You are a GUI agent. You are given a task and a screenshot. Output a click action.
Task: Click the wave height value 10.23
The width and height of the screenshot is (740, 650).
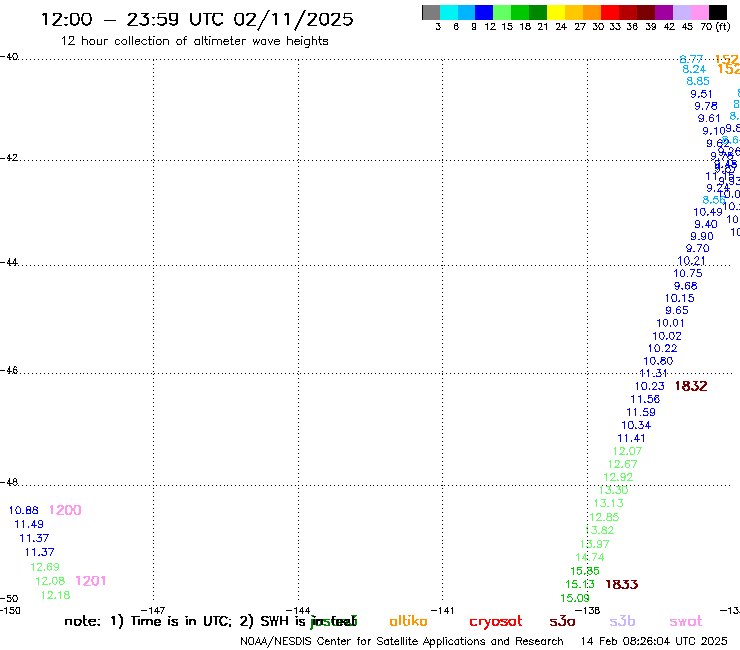[649, 386]
